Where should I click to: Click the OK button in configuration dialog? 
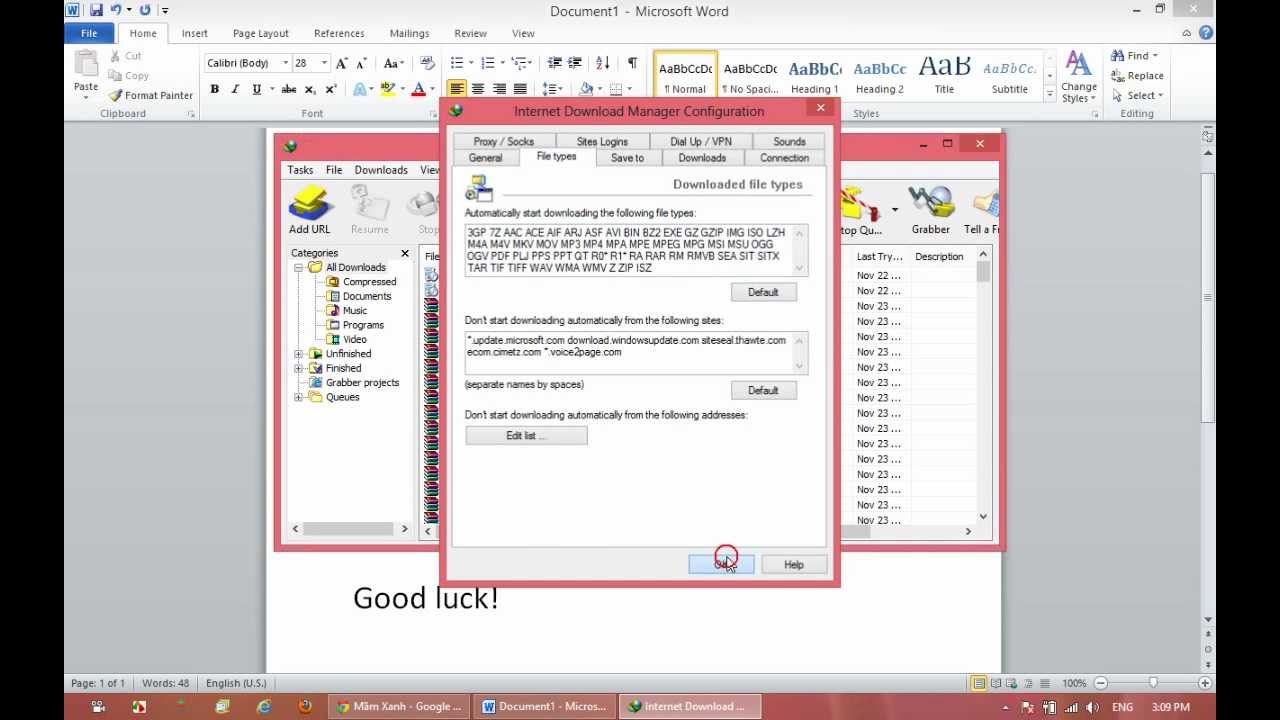click(721, 565)
